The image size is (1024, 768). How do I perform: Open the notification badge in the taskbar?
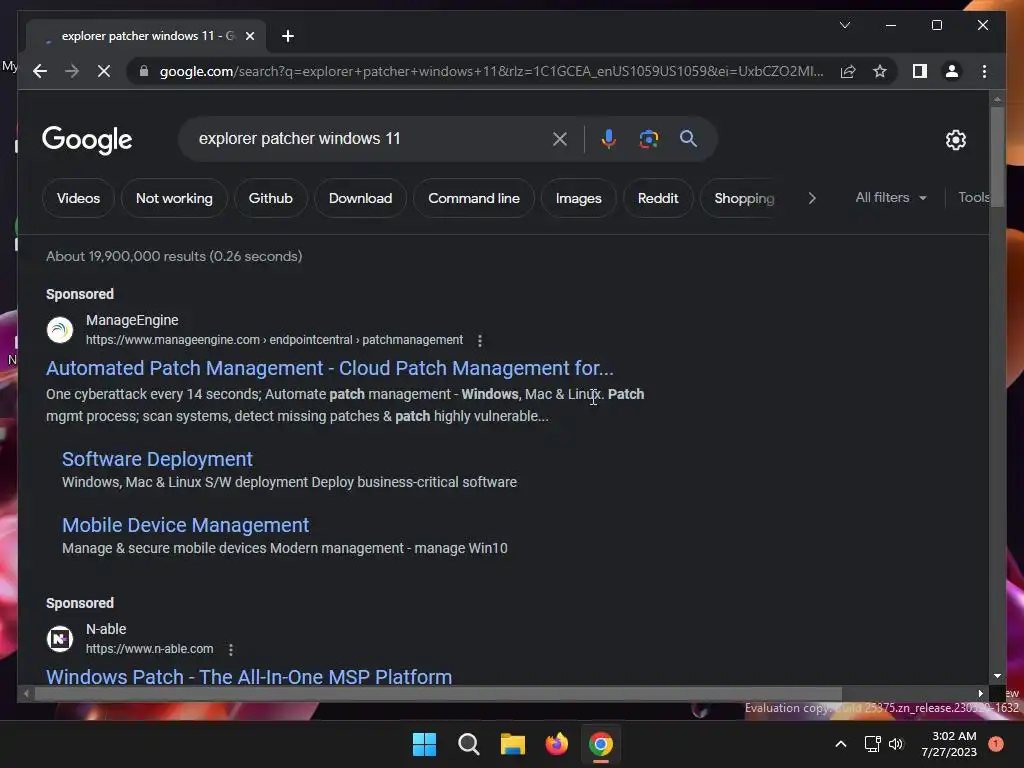[996, 744]
